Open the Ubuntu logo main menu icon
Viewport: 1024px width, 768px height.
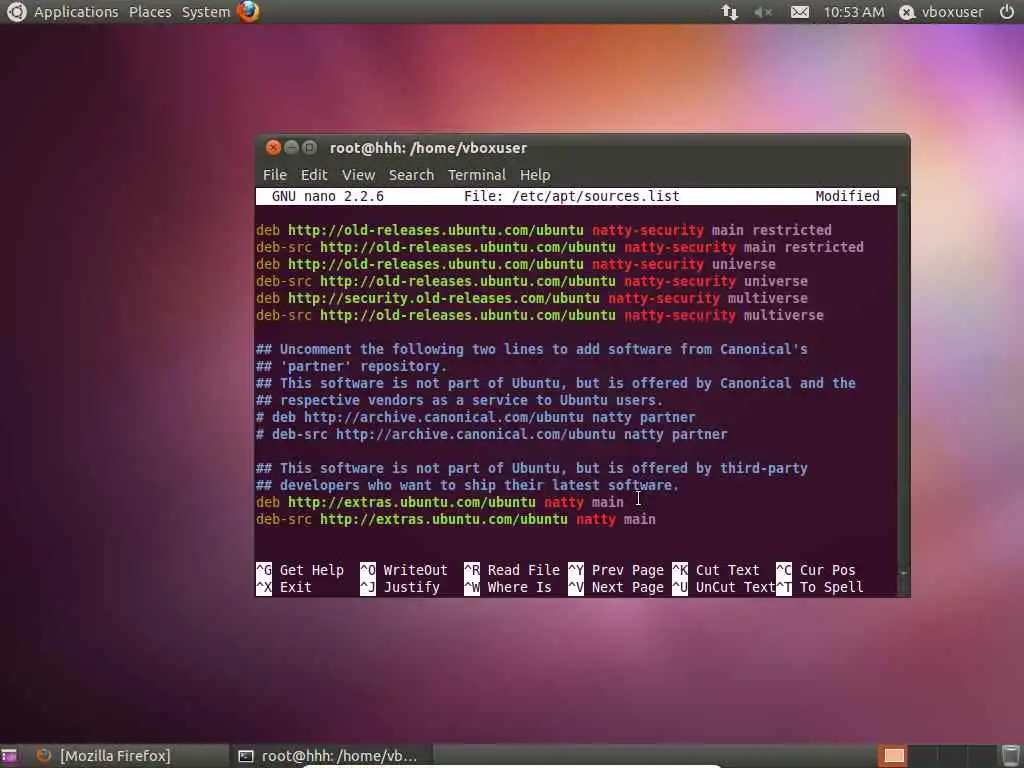pos(16,12)
